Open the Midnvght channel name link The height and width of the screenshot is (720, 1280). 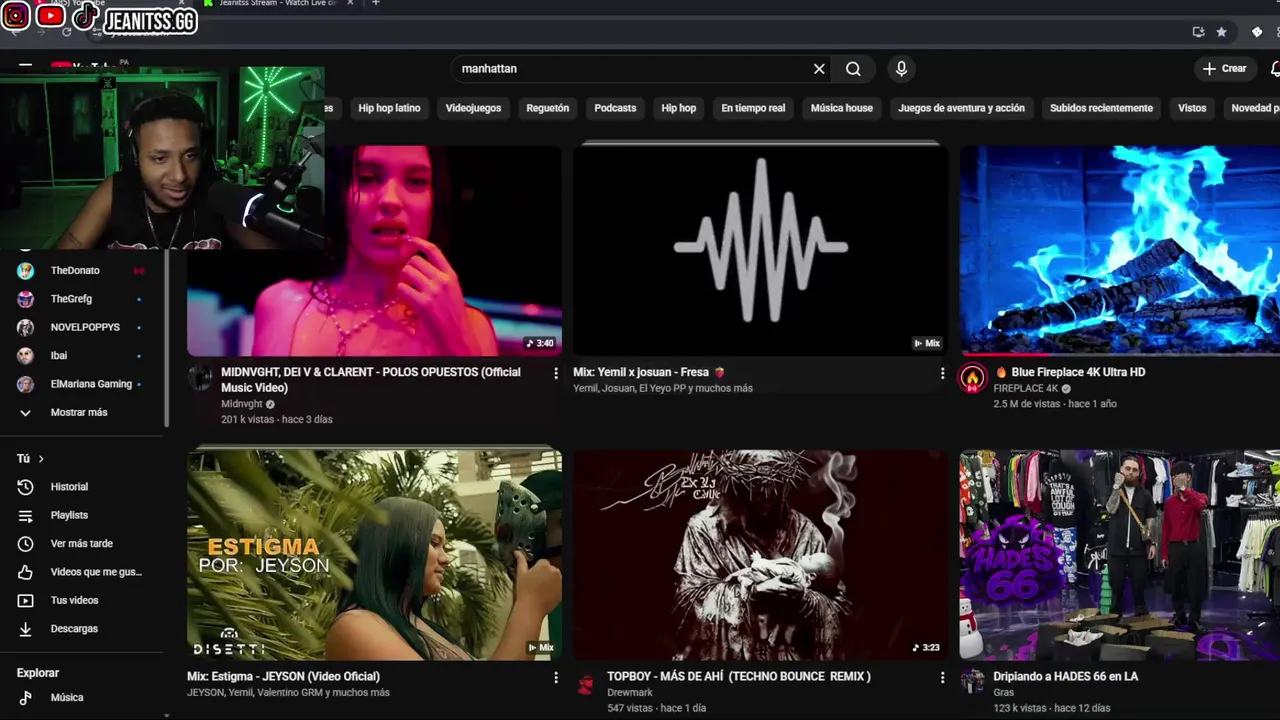[x=242, y=404]
